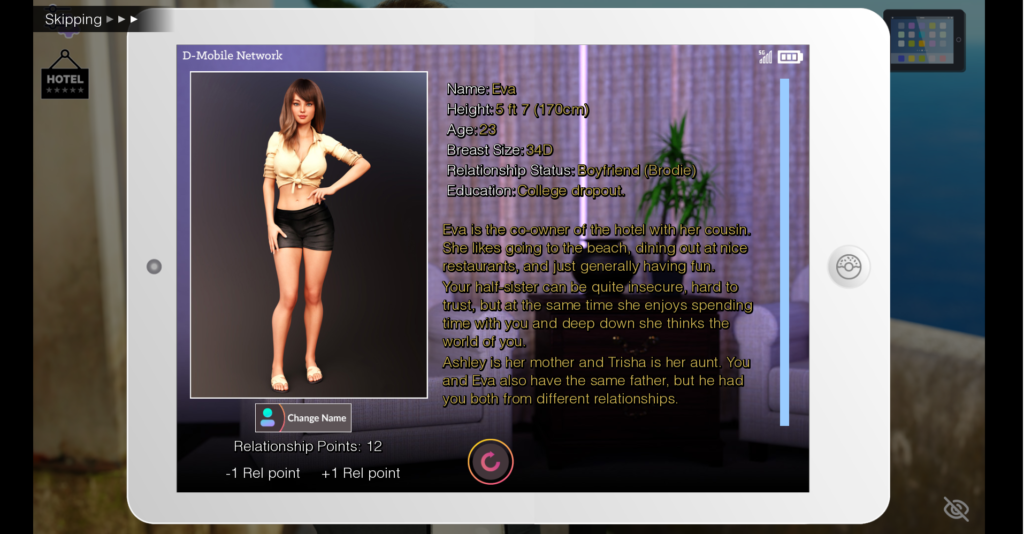Stop the Skipping indicator

(73, 19)
